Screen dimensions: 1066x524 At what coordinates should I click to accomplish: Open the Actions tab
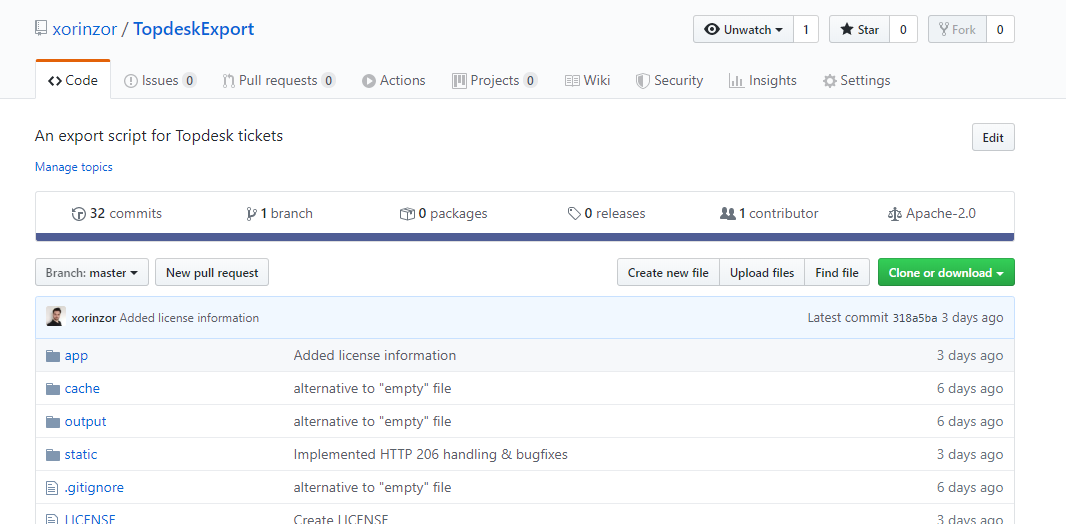[394, 80]
